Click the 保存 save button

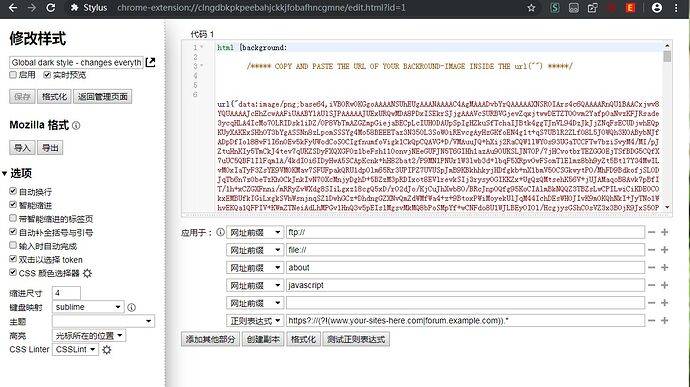(22, 96)
